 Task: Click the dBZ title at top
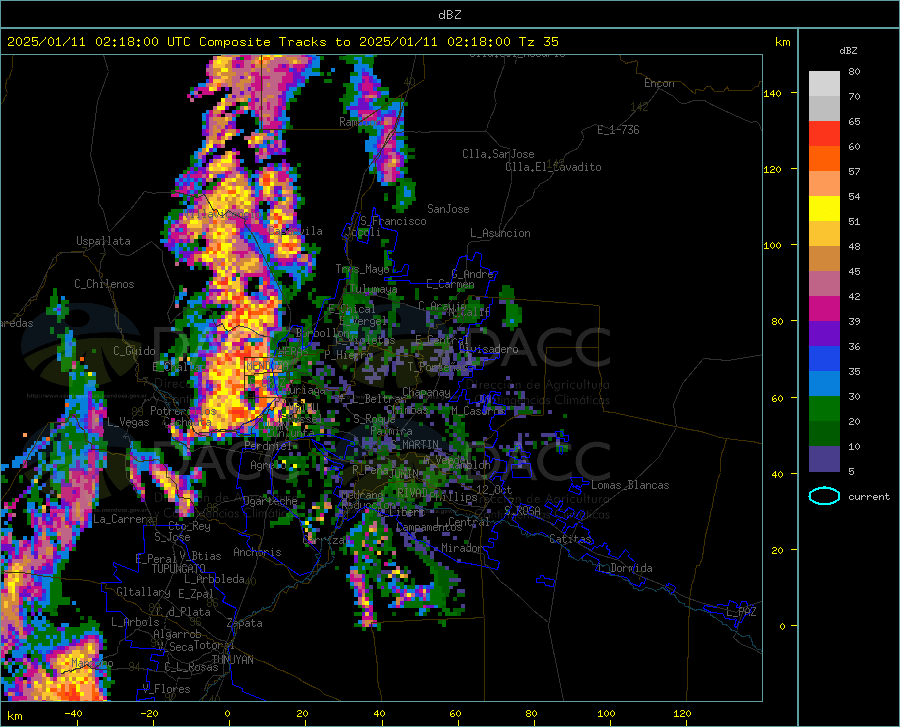click(449, 14)
